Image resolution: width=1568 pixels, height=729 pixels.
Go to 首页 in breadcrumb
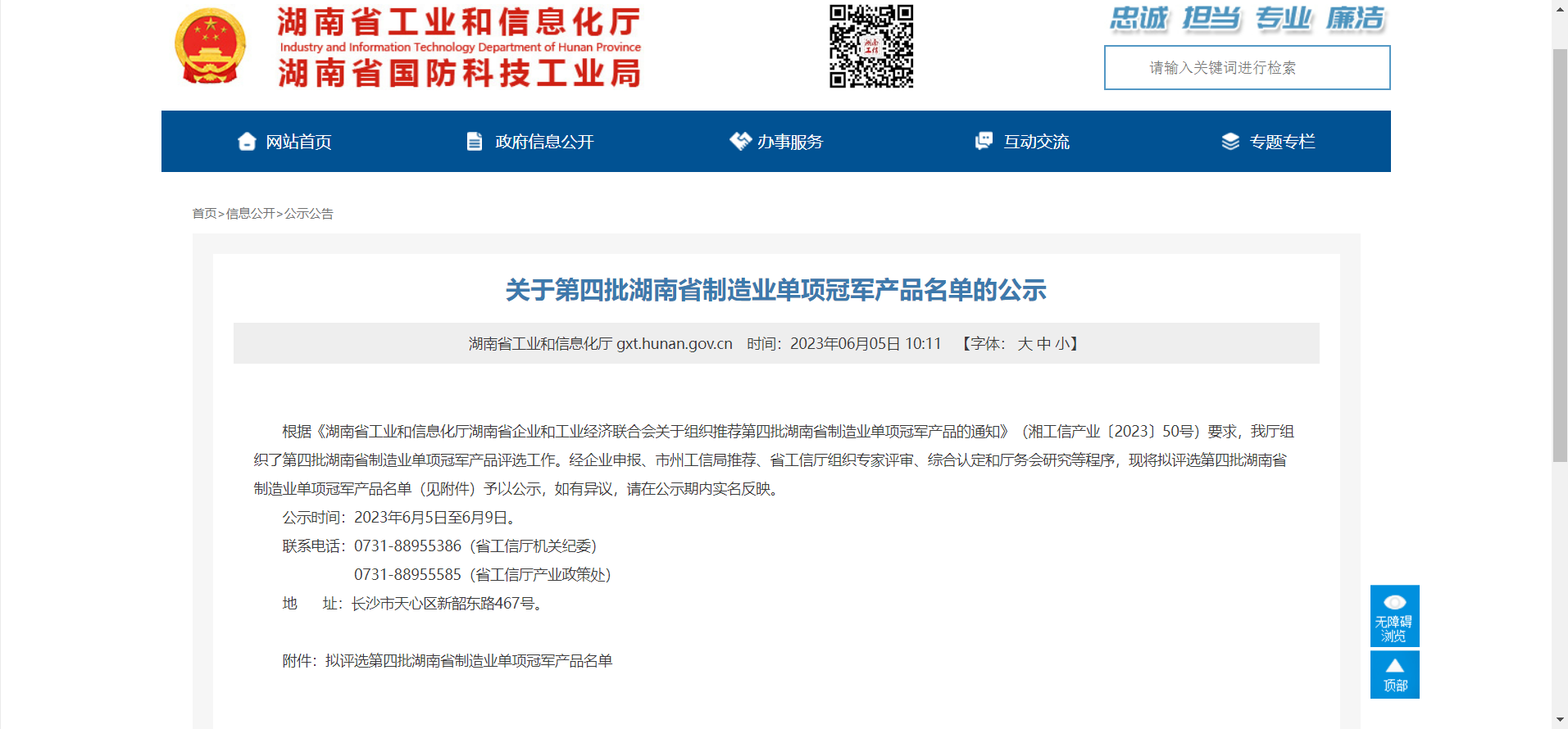[x=204, y=214]
